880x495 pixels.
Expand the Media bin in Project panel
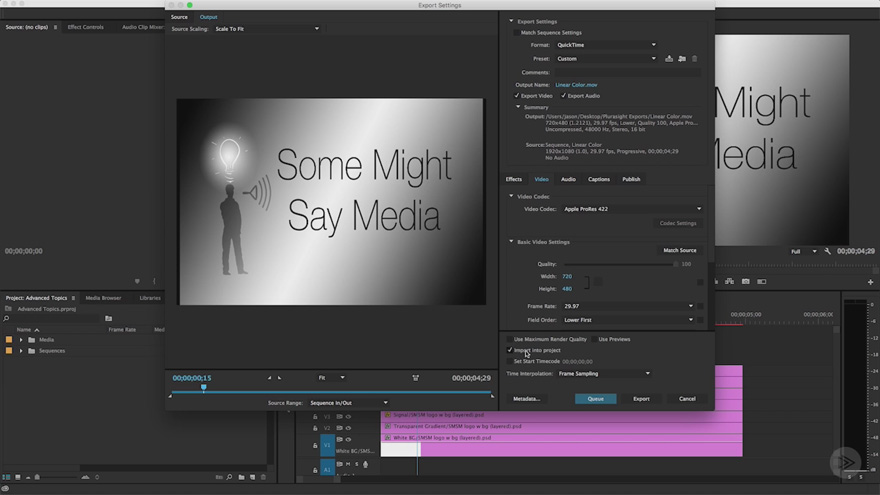[21, 340]
